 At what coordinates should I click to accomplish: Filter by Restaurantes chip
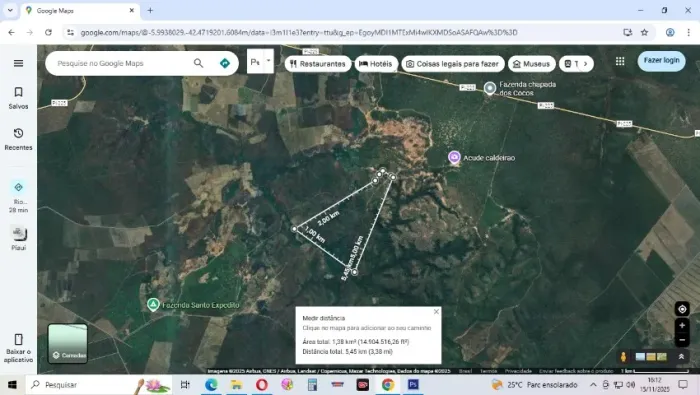tap(317, 64)
